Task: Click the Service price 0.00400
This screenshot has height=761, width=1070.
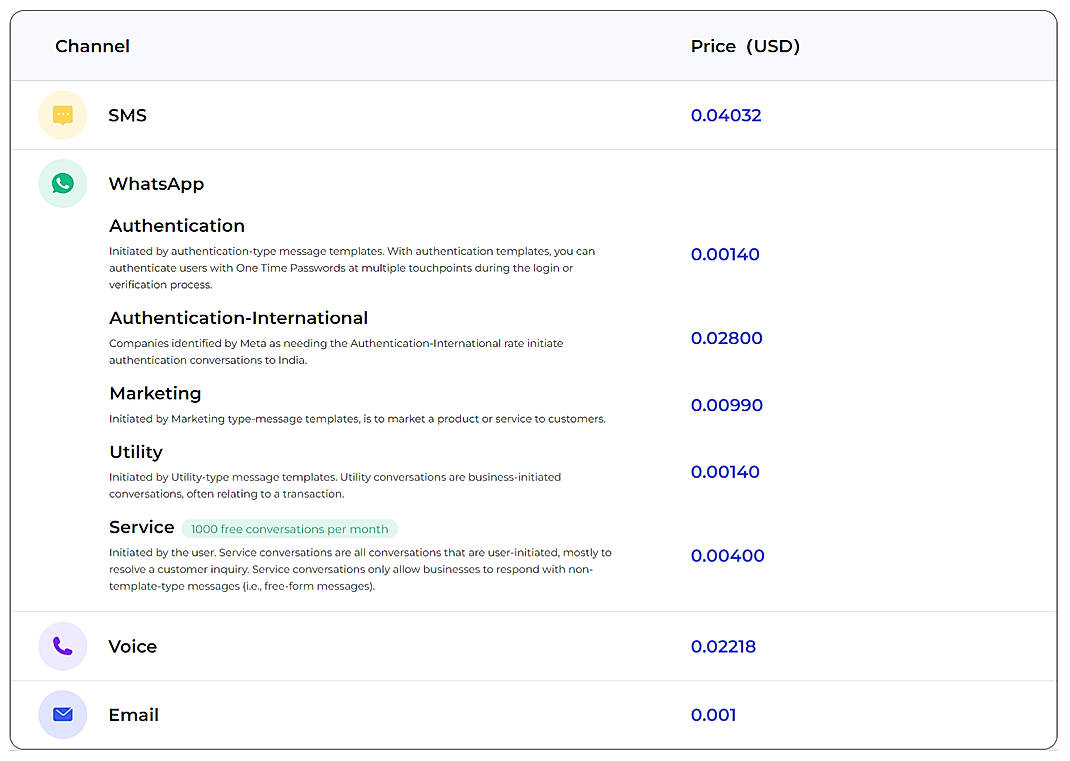Action: point(725,555)
